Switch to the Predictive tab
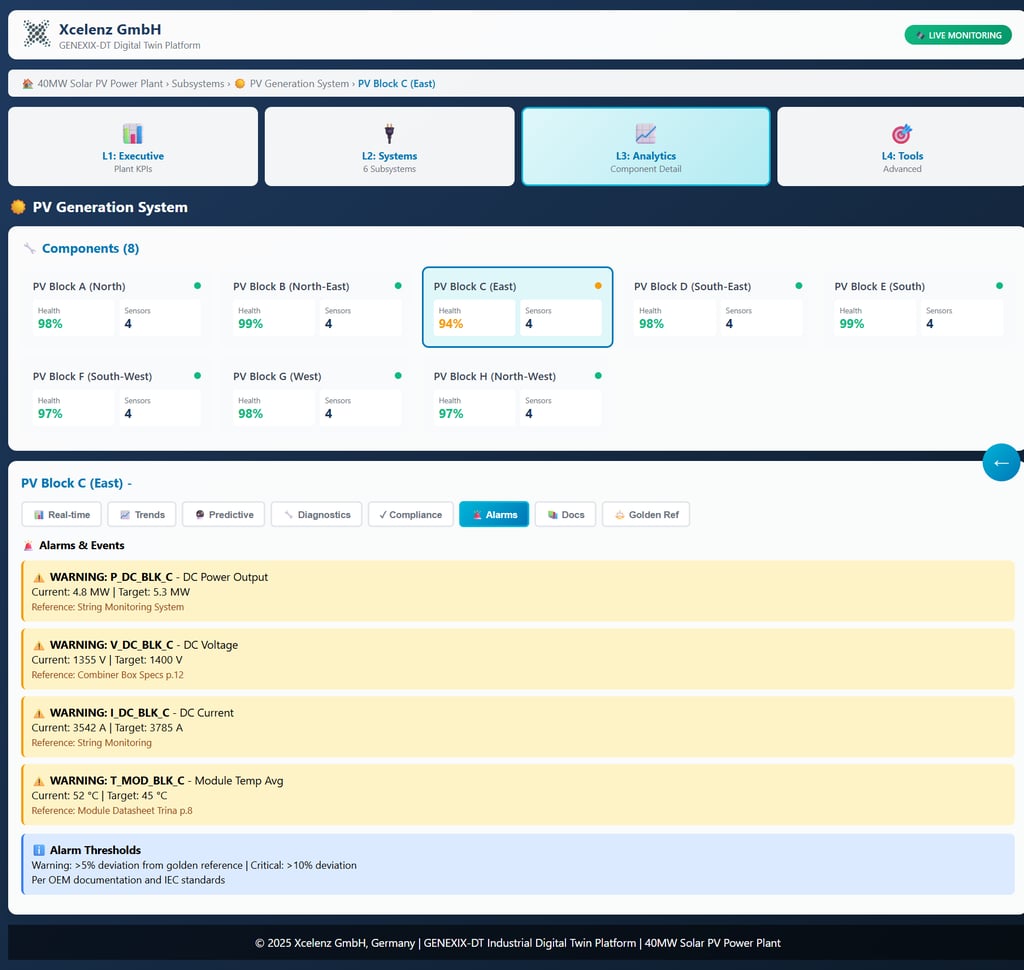This screenshot has width=1024, height=970. (223, 514)
